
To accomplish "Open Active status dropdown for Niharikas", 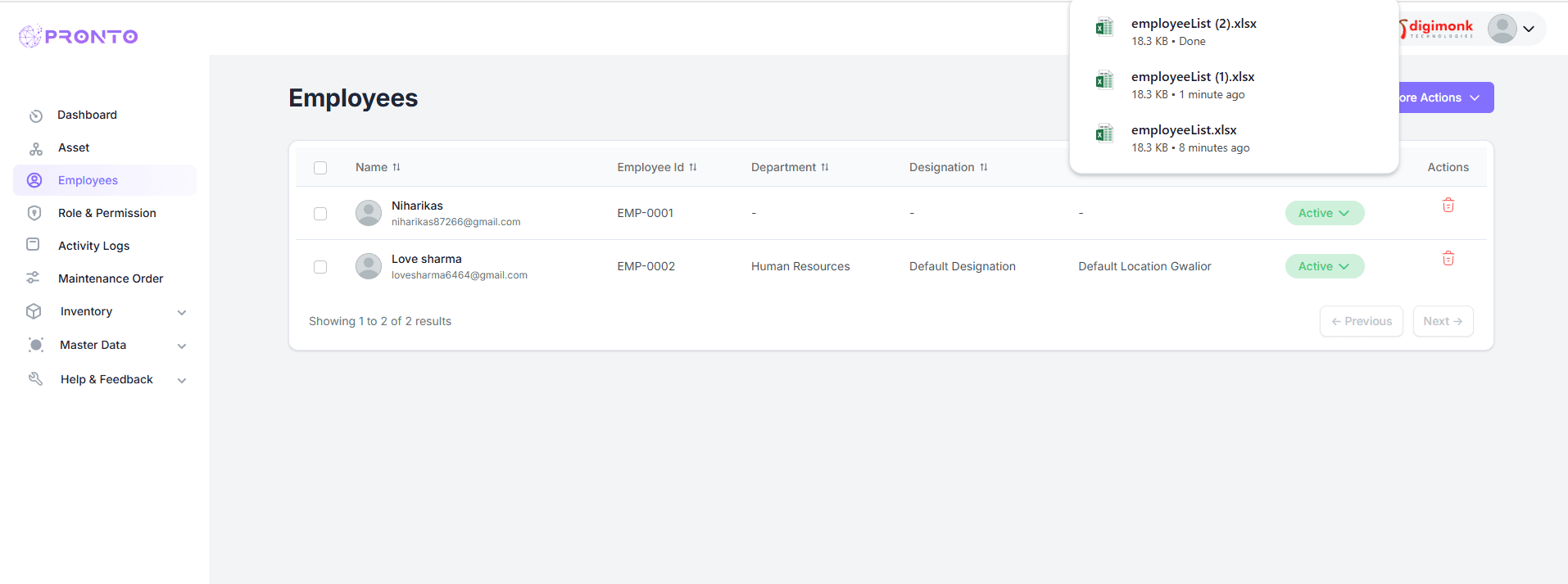I will pos(1324,213).
